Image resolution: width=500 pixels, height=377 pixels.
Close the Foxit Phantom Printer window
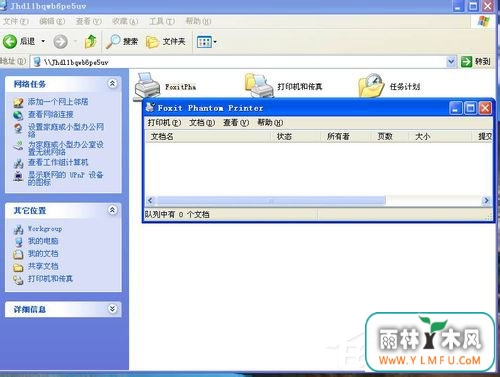[485, 108]
